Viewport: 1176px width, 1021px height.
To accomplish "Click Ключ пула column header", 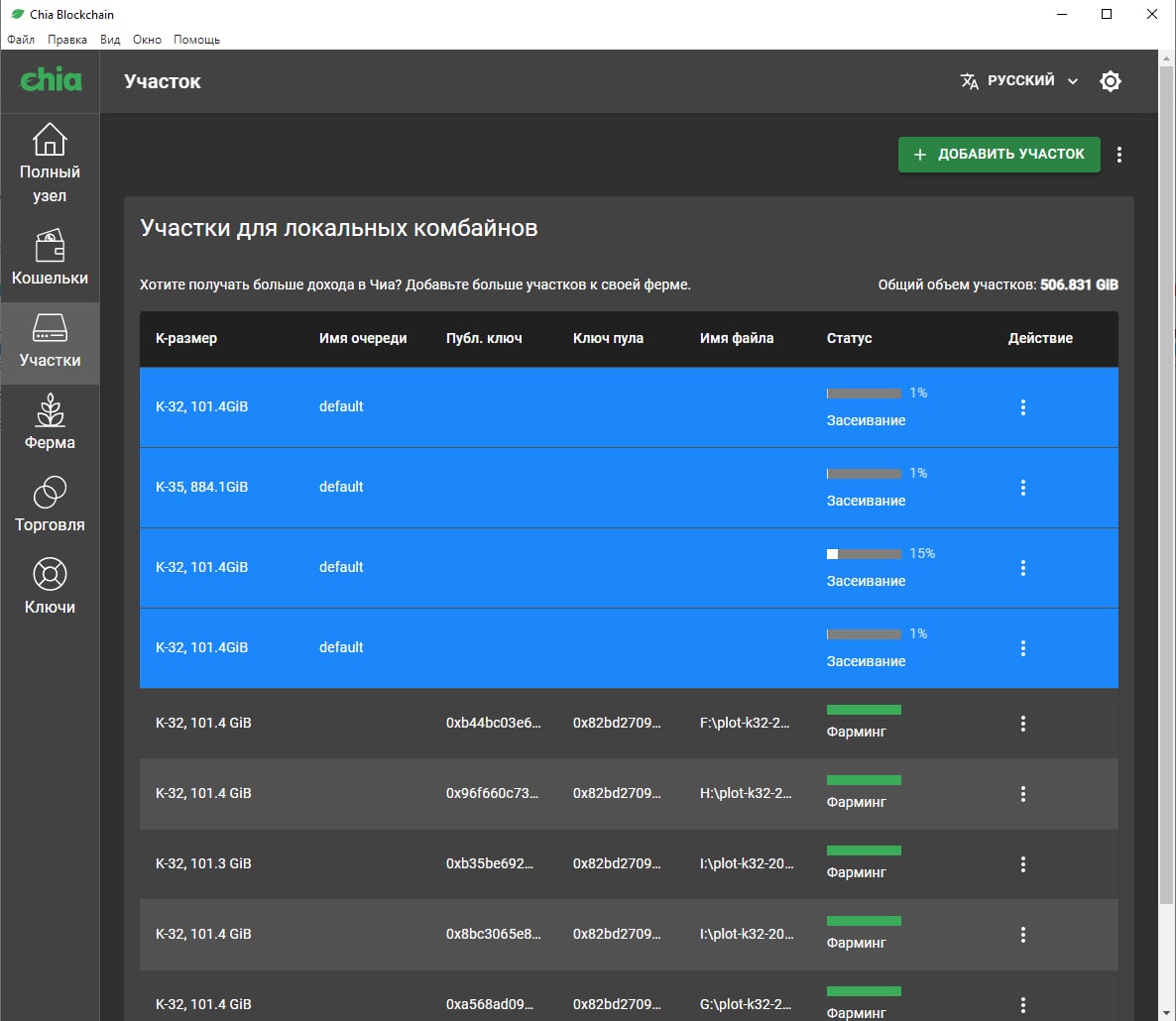I will [608, 338].
